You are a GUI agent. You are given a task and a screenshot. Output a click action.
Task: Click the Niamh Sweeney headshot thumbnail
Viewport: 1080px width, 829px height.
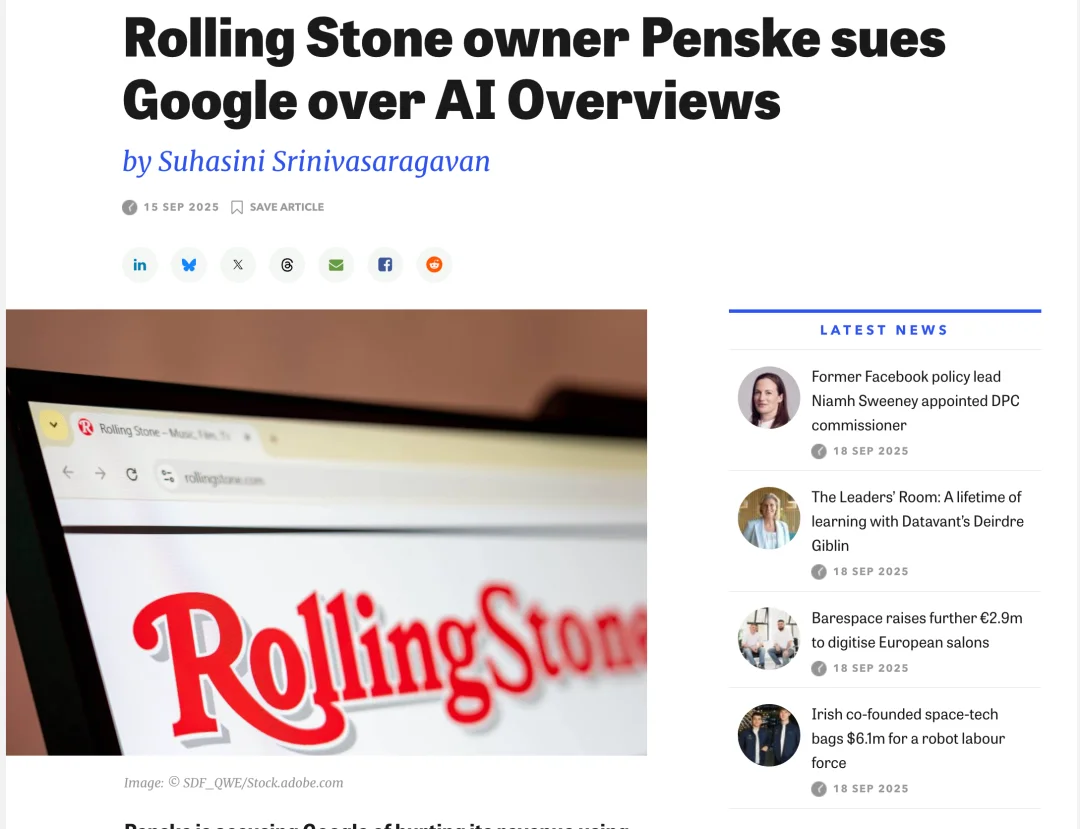click(x=768, y=397)
